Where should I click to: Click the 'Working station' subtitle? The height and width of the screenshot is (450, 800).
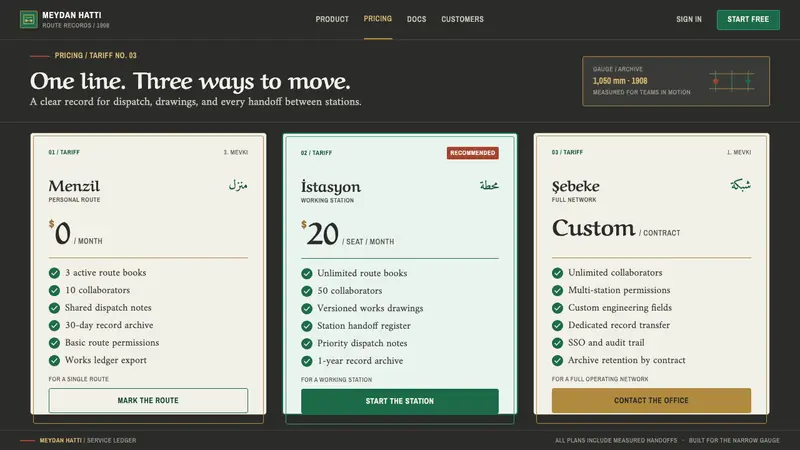tap(327, 201)
